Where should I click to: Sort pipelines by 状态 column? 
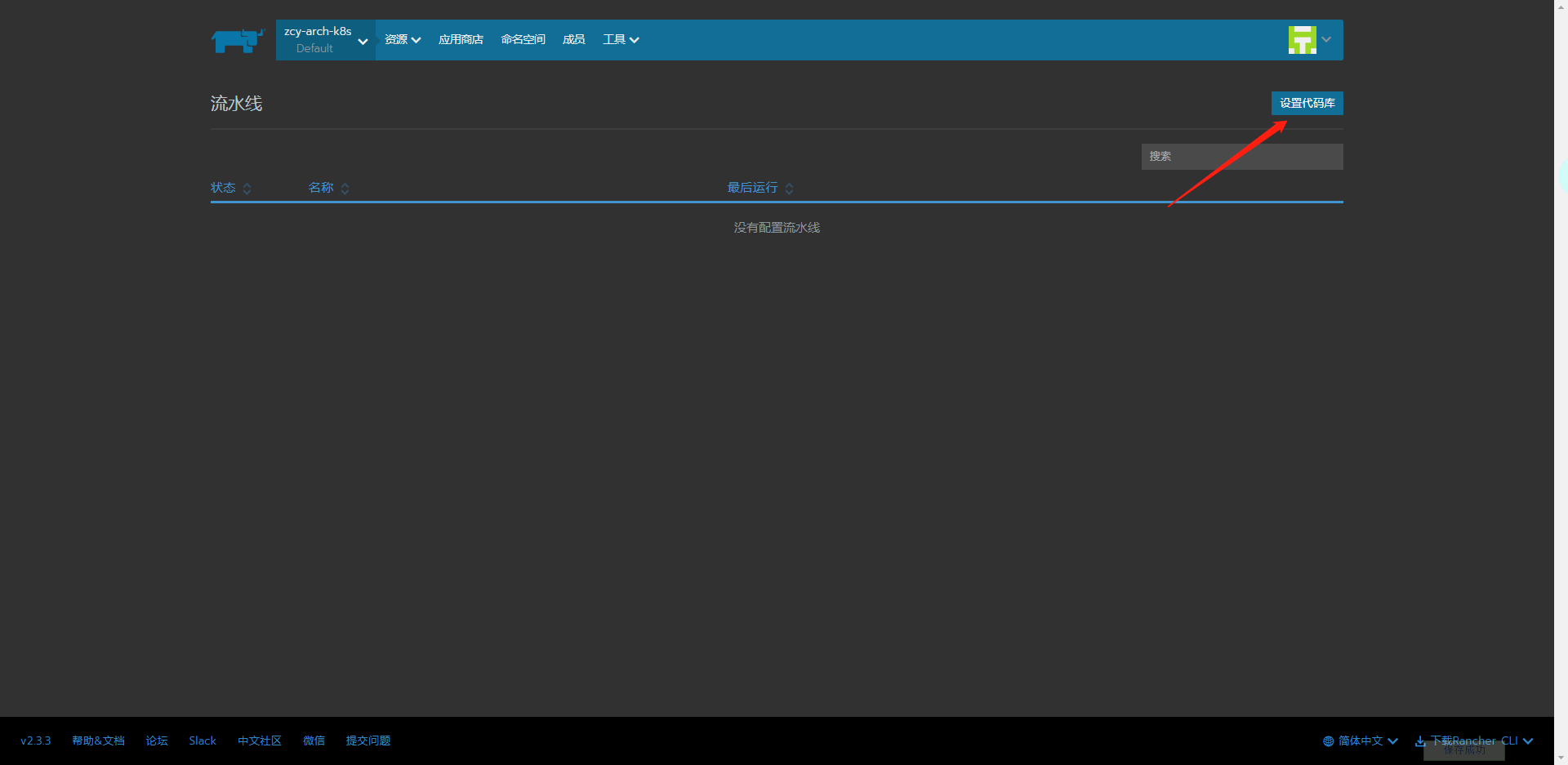coord(231,188)
